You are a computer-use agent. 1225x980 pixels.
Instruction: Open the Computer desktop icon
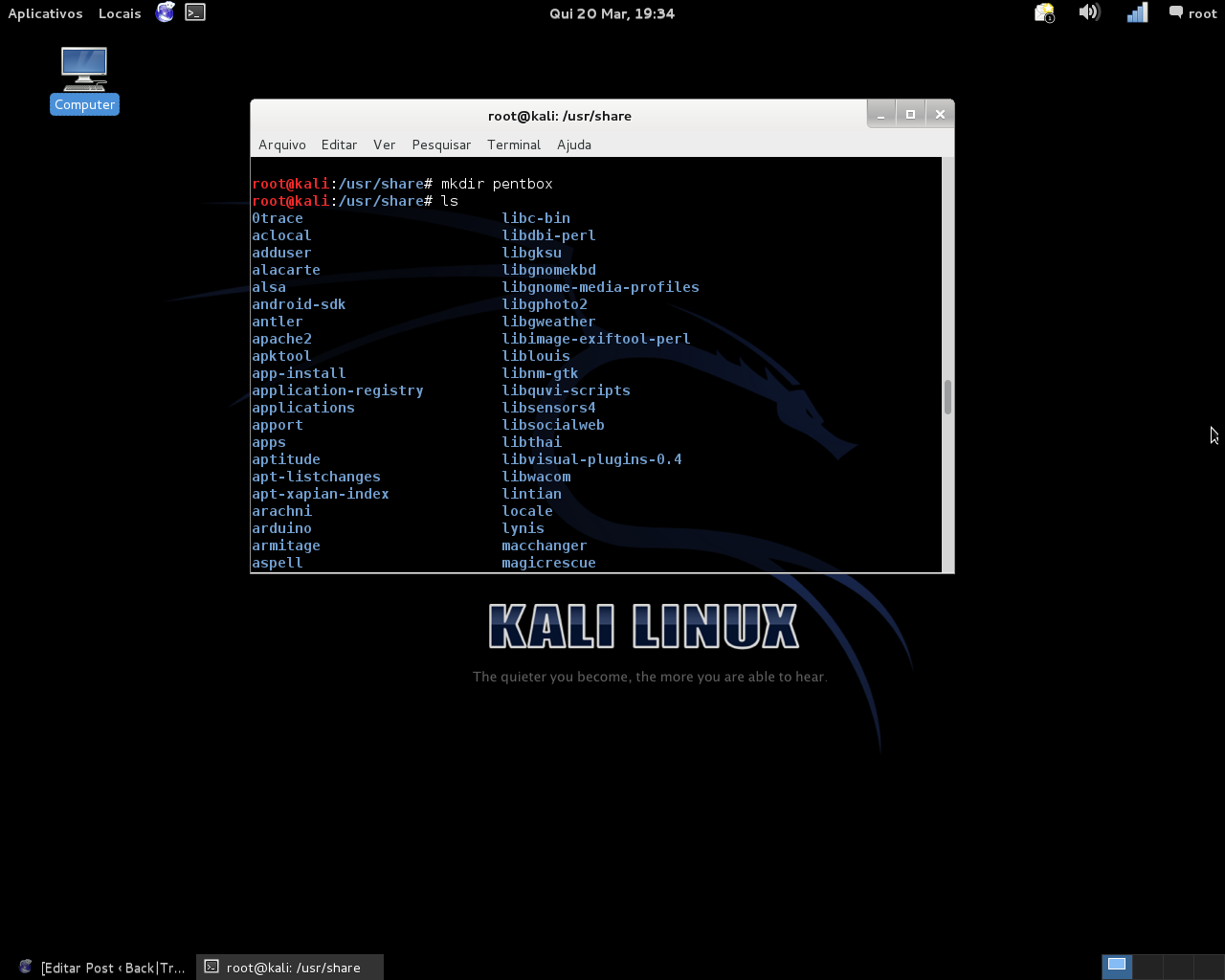[x=84, y=80]
